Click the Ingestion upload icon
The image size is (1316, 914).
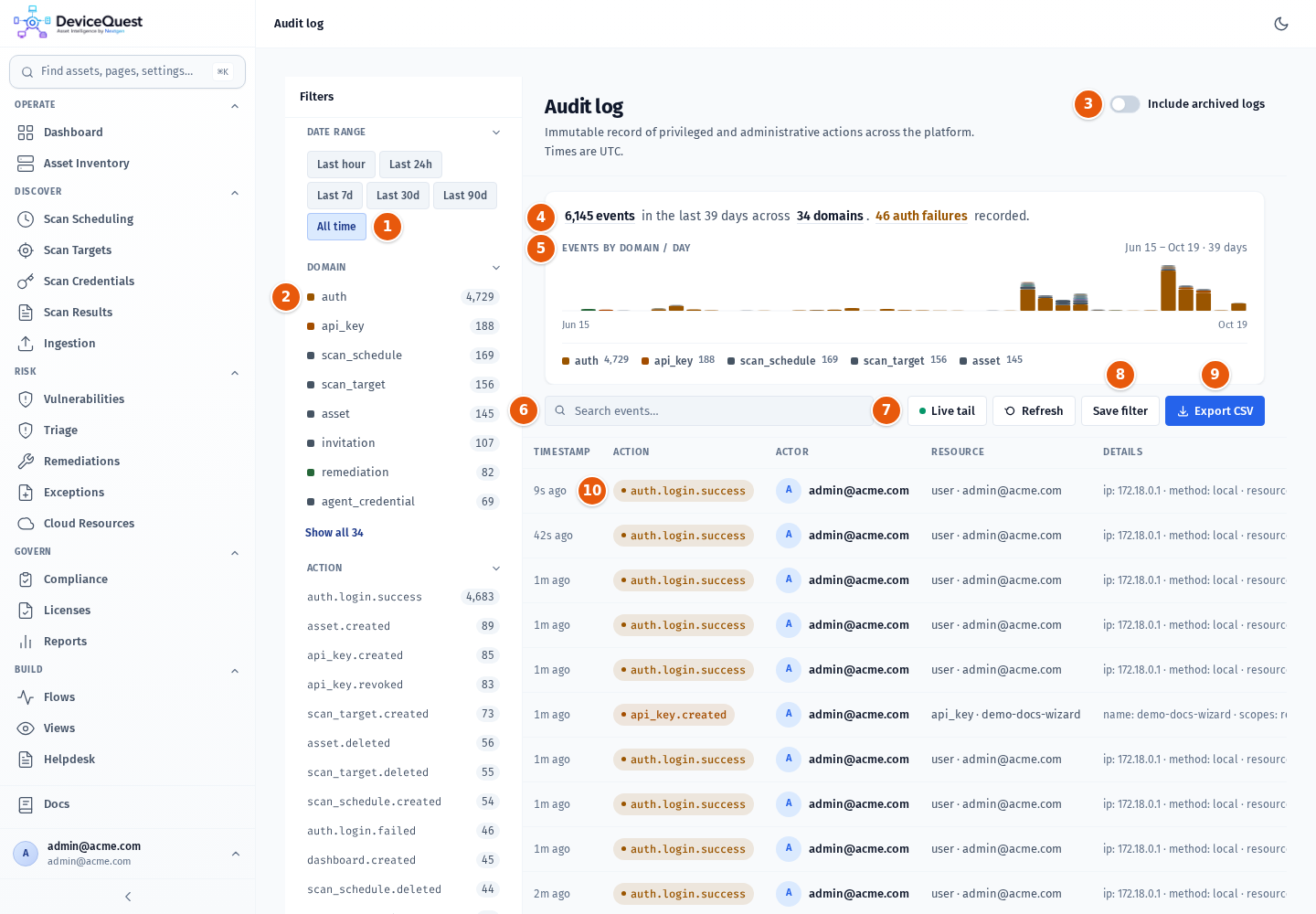click(x=26, y=344)
